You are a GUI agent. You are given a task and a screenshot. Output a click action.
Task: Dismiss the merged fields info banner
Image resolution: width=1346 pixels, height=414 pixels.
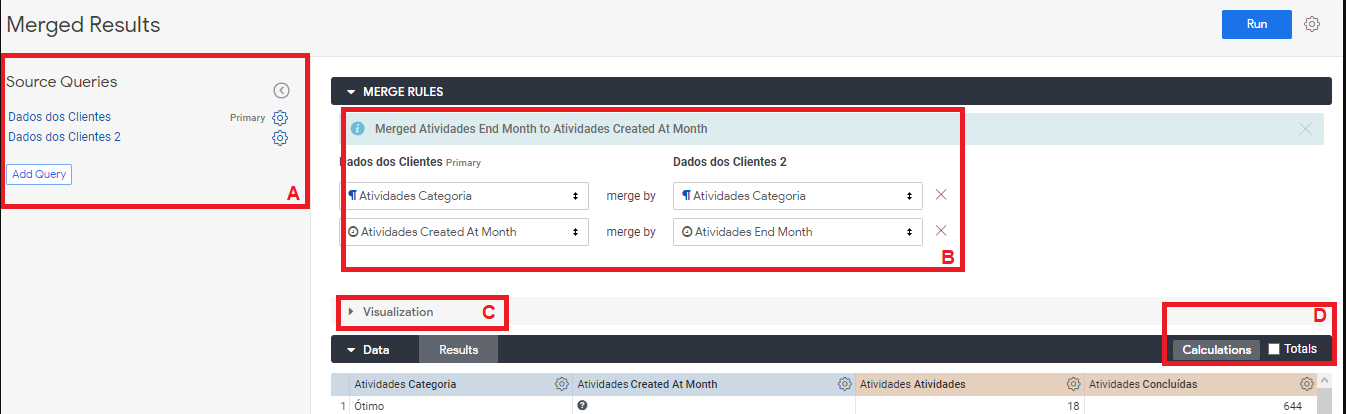pyautogui.click(x=1305, y=129)
